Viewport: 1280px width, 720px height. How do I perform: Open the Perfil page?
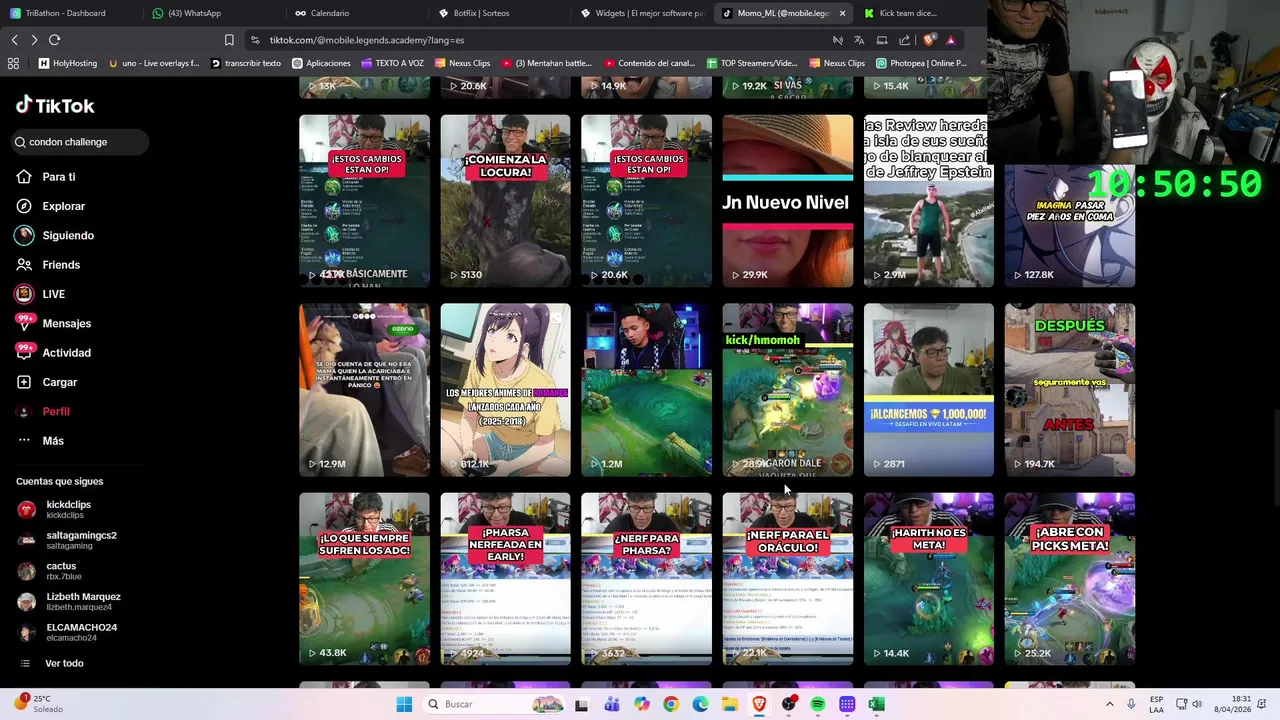(x=43, y=411)
